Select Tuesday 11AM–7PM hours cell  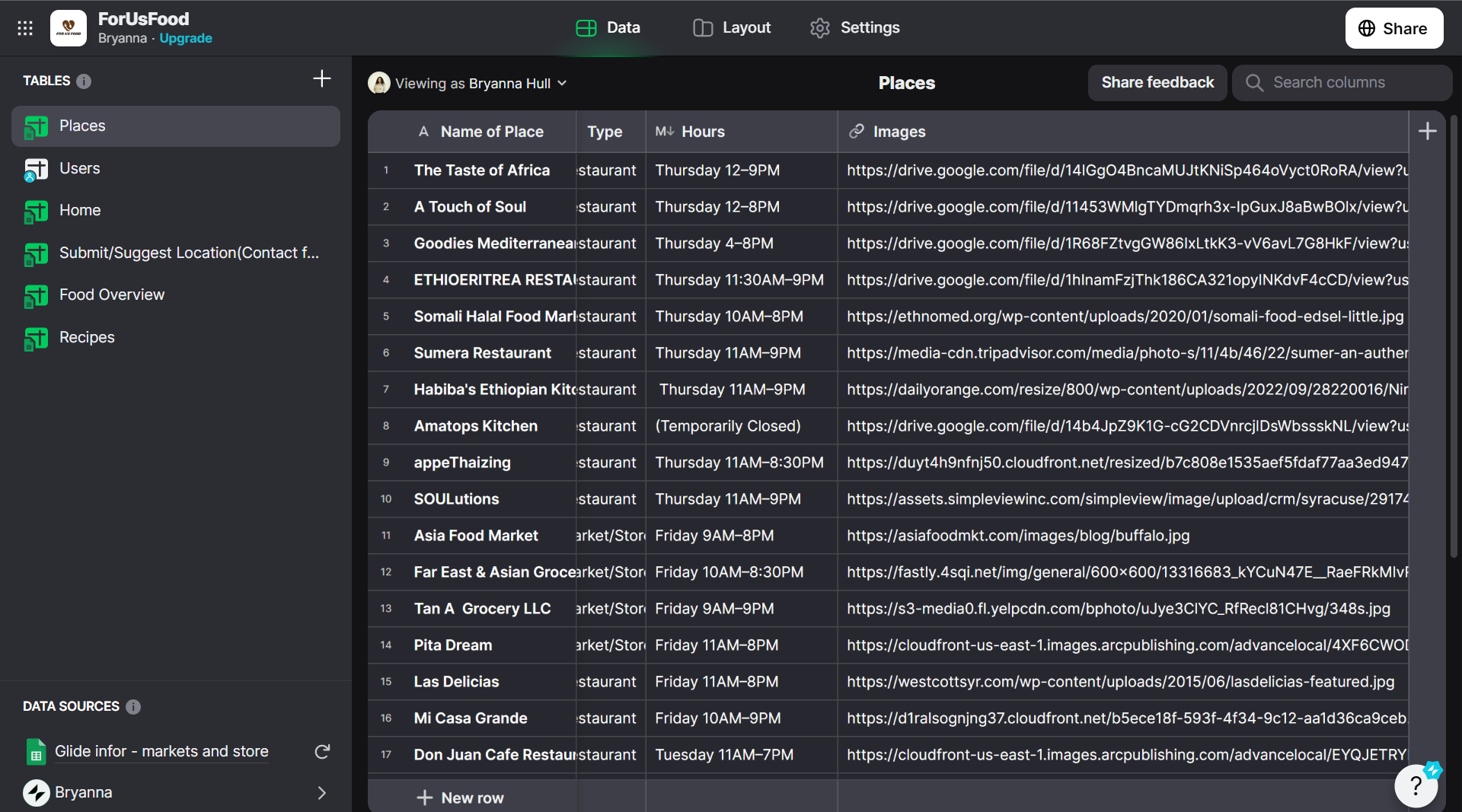(742, 755)
